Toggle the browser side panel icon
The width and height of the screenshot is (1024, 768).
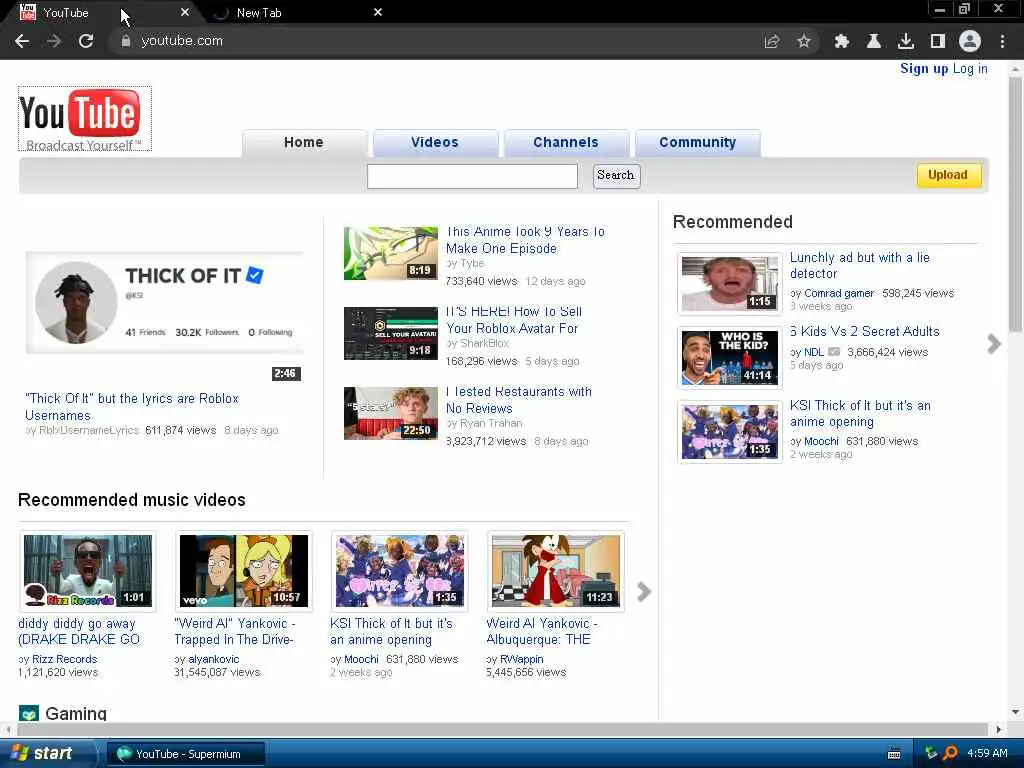click(x=938, y=42)
